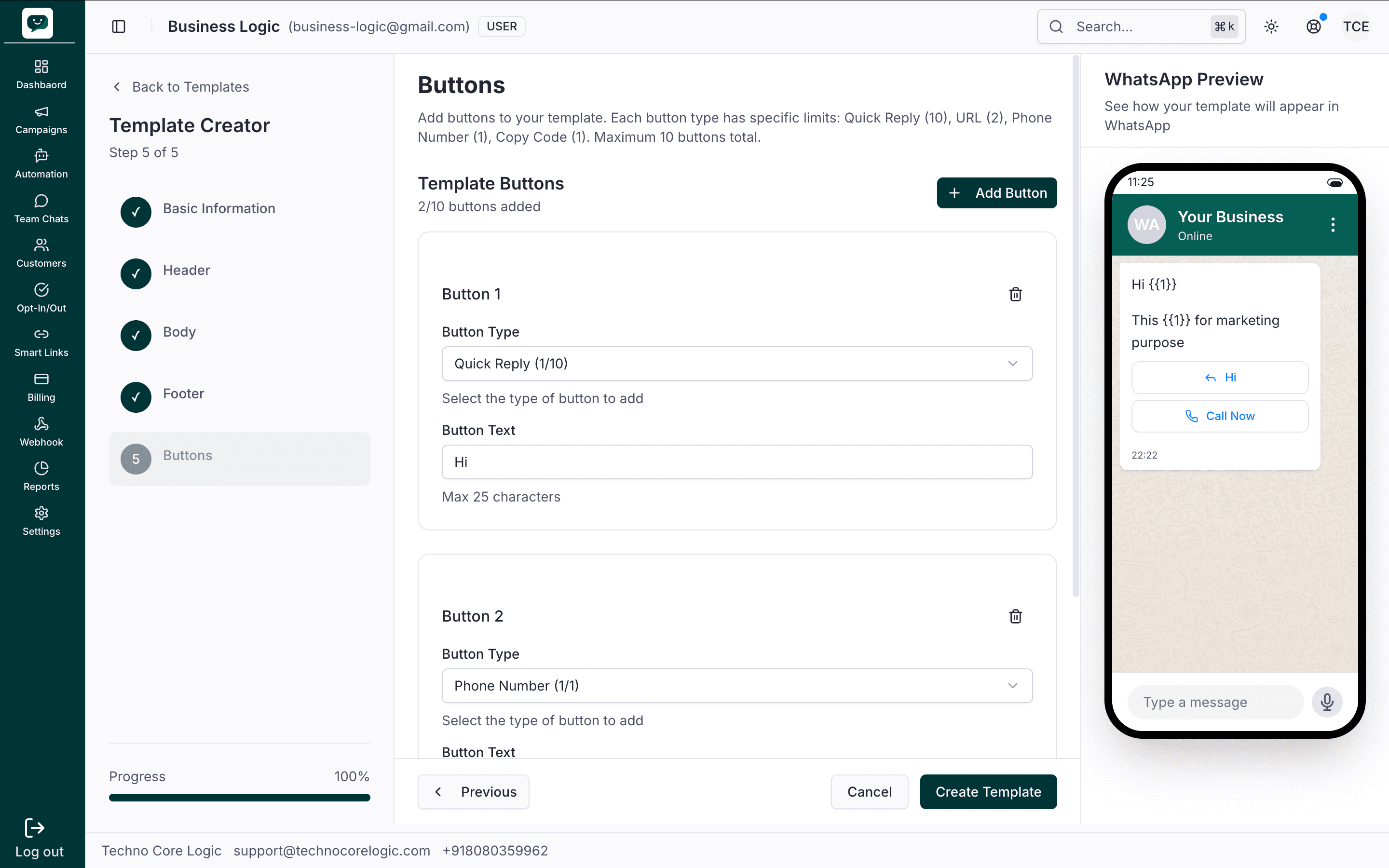Viewport: 1389px width, 868px height.
Task: Click the app logo in the sidebar
Action: (37, 23)
